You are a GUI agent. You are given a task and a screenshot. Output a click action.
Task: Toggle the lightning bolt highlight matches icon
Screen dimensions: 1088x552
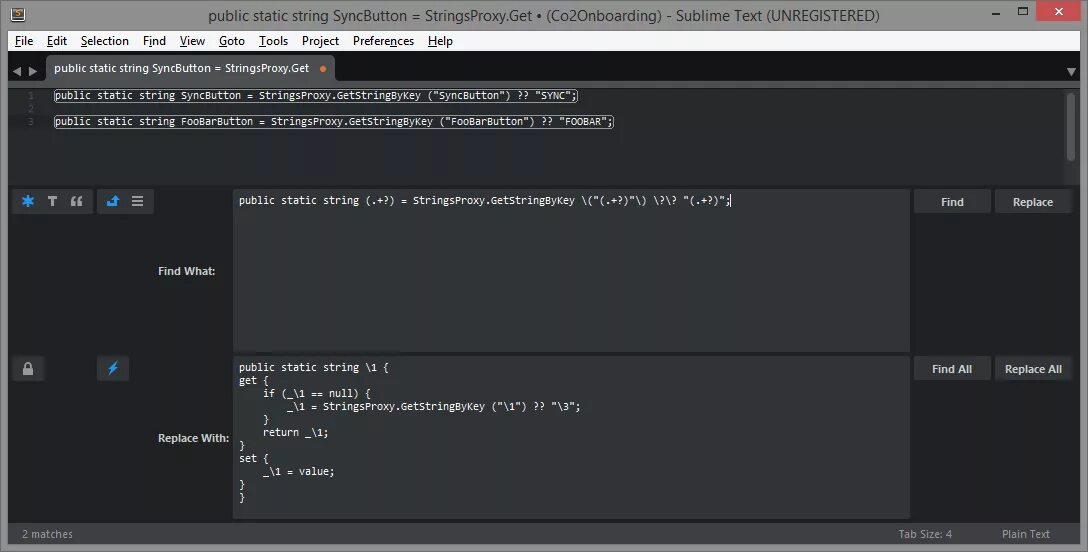(113, 368)
